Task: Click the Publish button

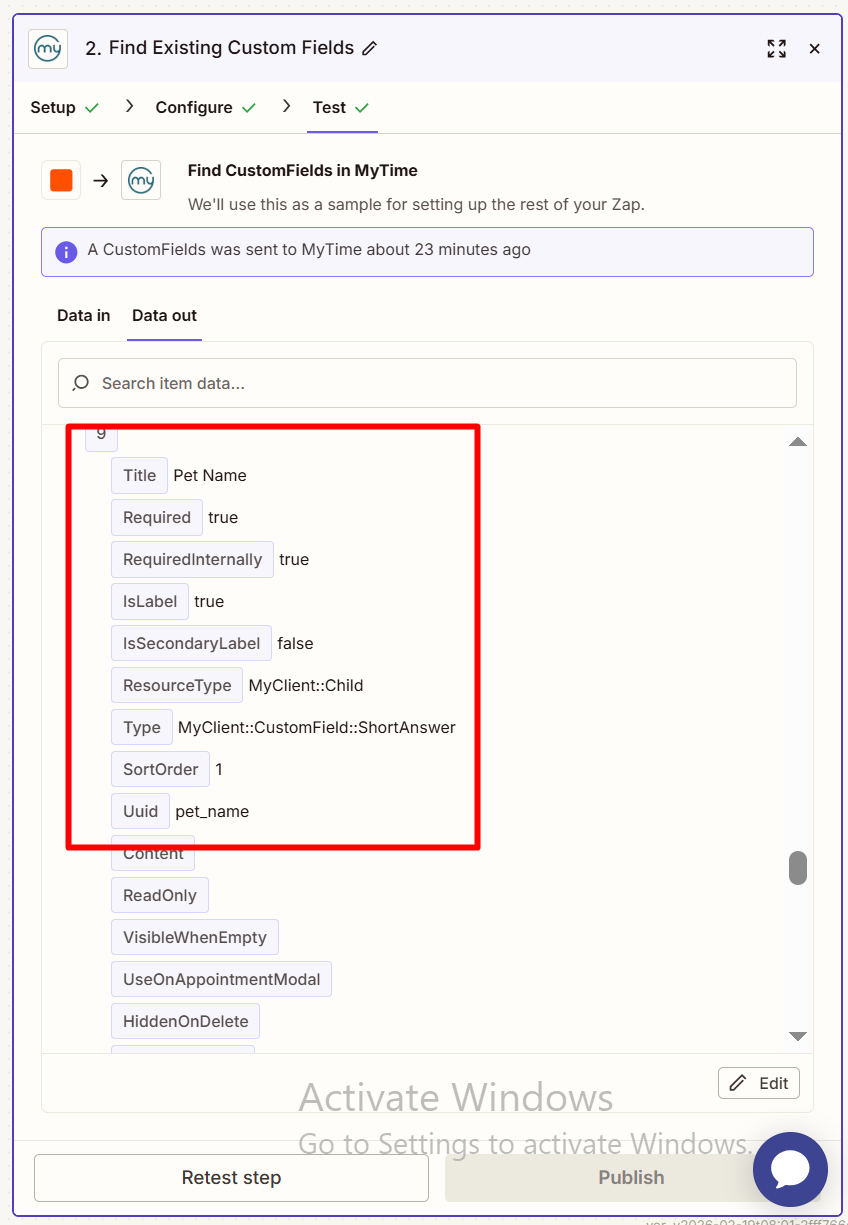Action: pyautogui.click(x=631, y=1178)
